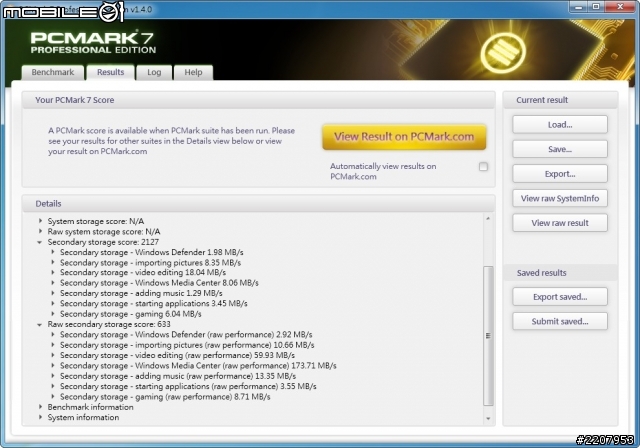Open the Log tab
640x448 pixels.
tap(154, 72)
